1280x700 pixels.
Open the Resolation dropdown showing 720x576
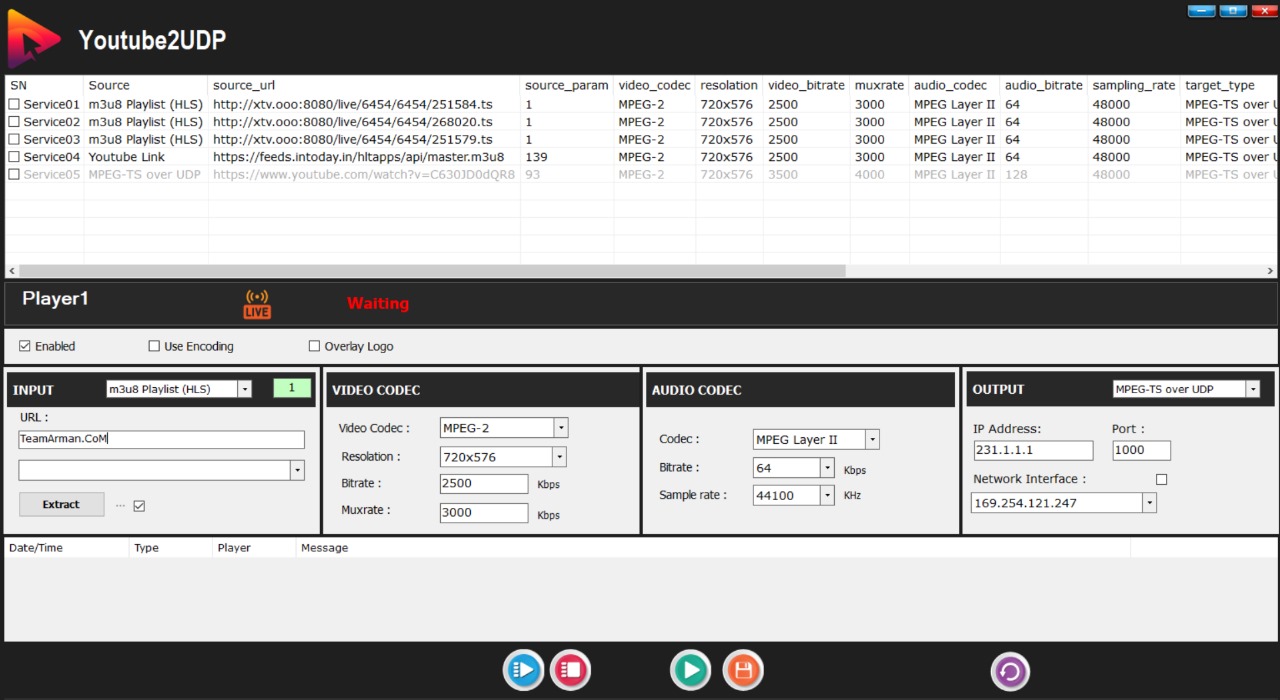pyautogui.click(x=558, y=457)
